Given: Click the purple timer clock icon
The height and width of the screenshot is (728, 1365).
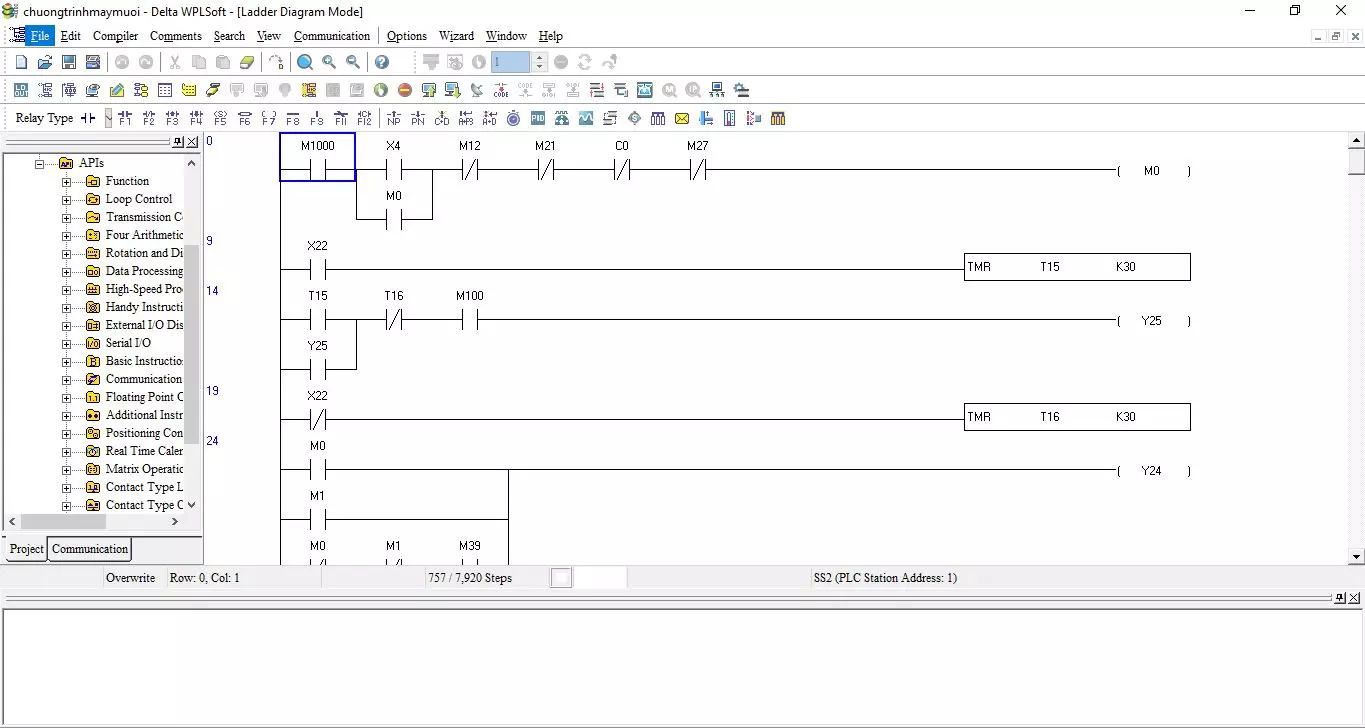Looking at the screenshot, I should tap(514, 118).
